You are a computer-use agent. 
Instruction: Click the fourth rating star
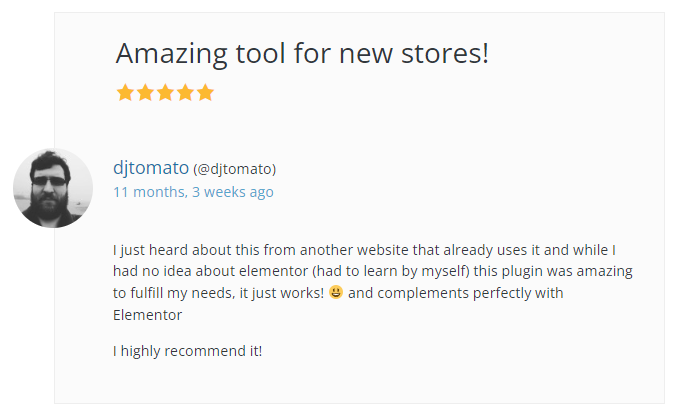click(185, 93)
